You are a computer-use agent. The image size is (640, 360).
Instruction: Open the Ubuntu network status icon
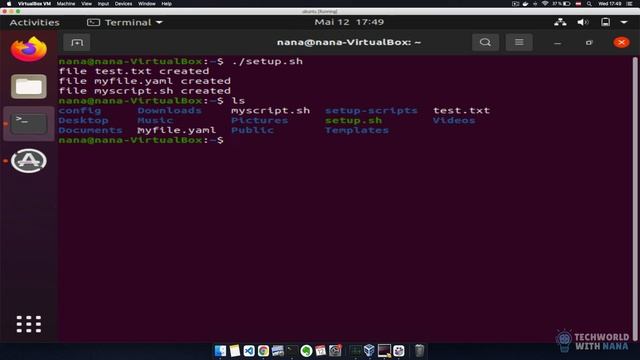[x=560, y=22]
